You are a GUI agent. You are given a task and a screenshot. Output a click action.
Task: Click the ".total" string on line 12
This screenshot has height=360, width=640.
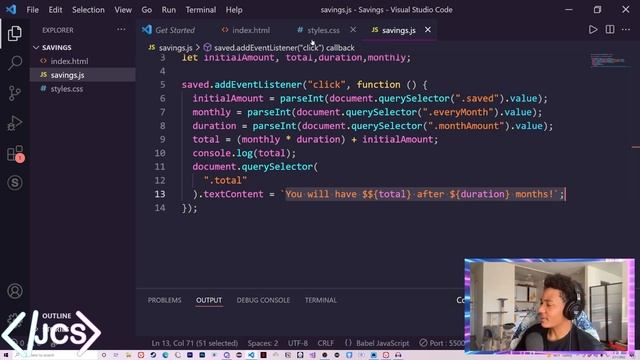(x=225, y=180)
